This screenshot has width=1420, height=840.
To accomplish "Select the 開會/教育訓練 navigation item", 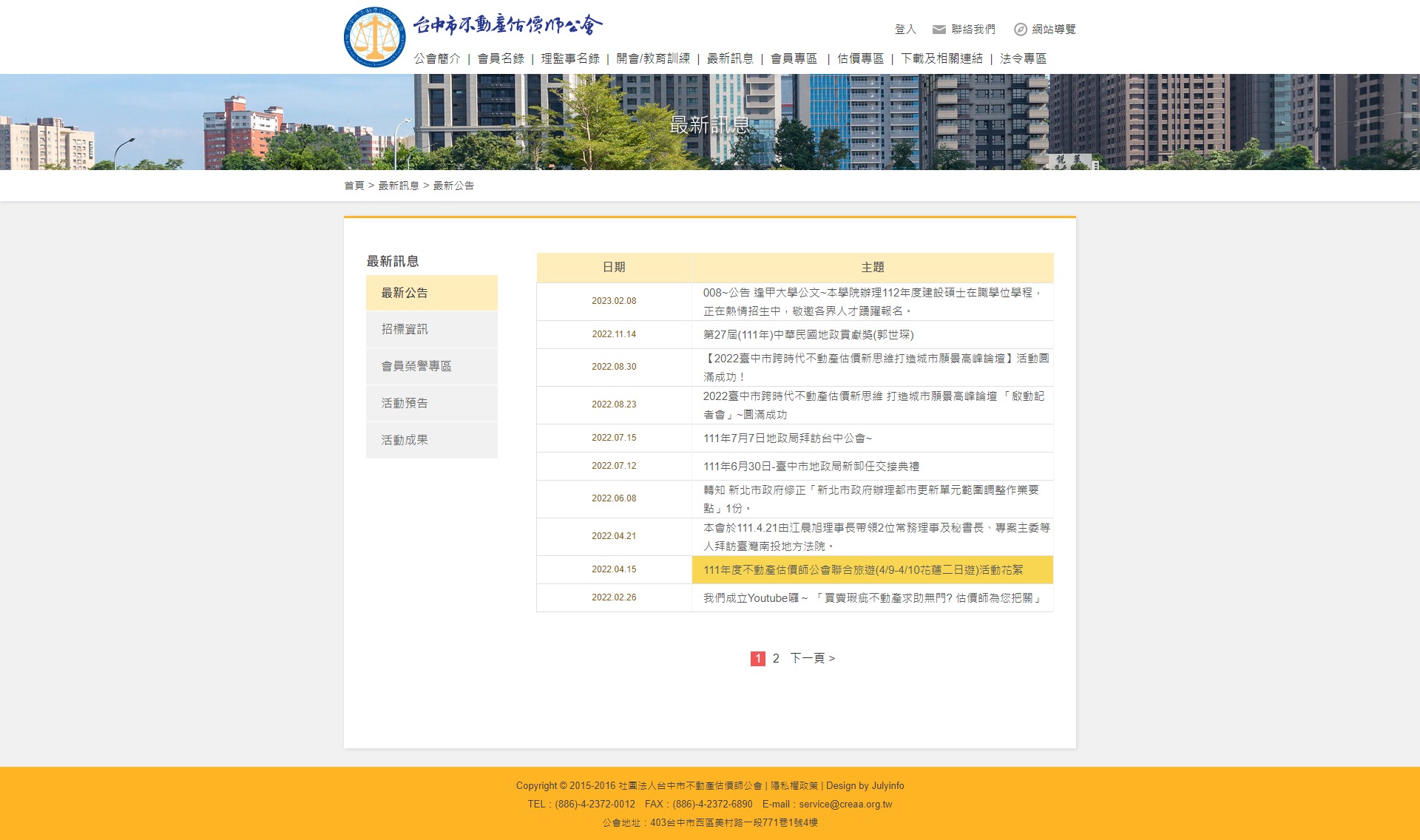I will click(x=655, y=58).
